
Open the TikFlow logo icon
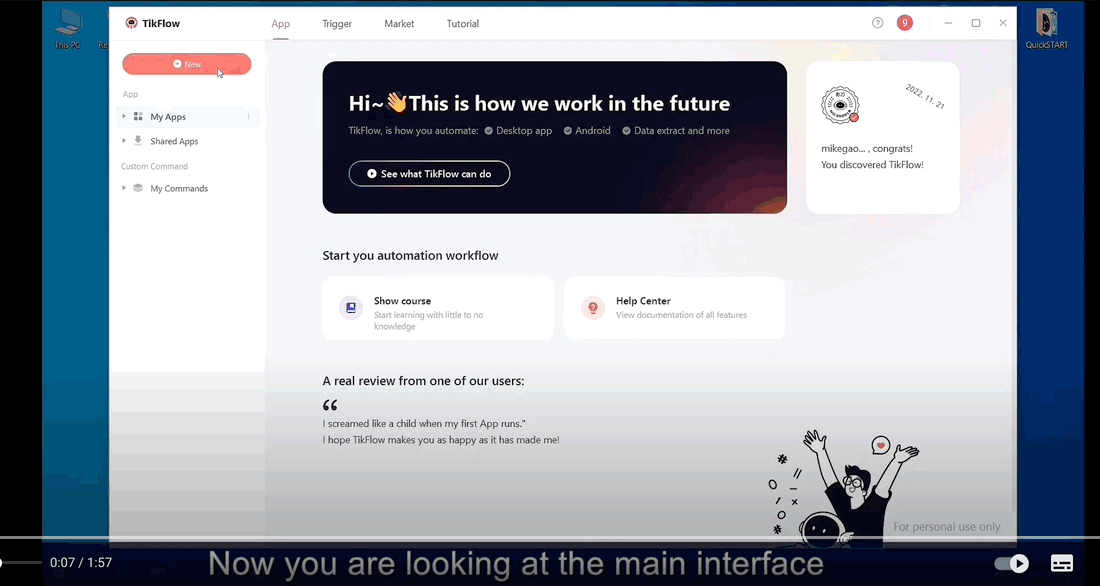(131, 23)
